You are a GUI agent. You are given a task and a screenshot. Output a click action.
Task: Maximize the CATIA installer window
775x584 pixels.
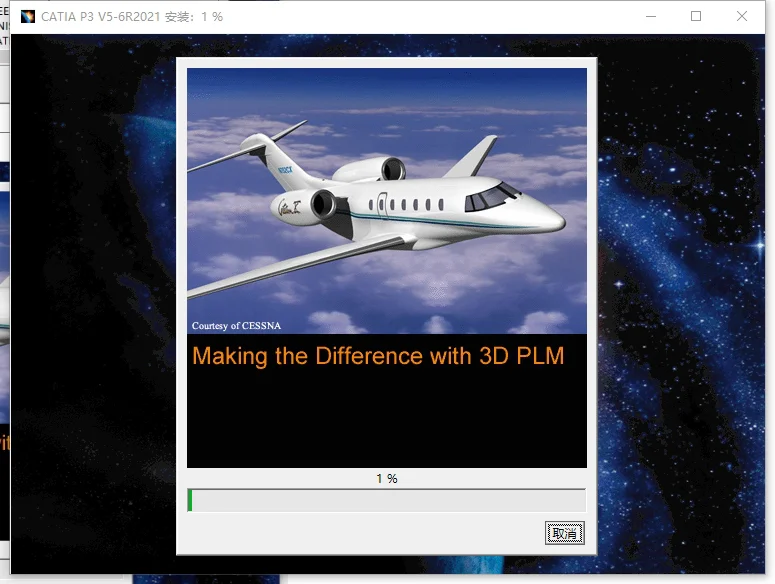pyautogui.click(x=696, y=17)
